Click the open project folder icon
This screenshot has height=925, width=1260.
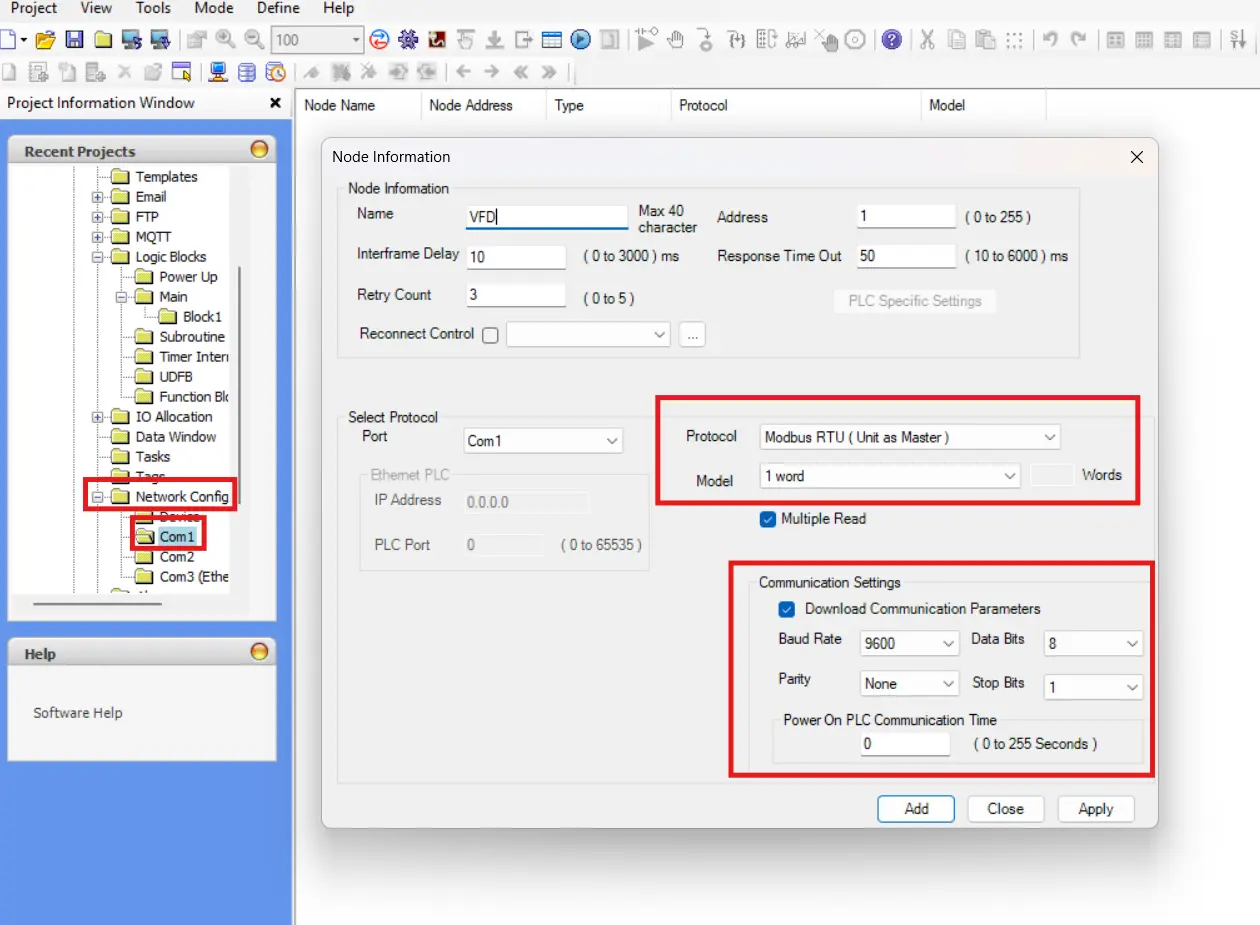(x=45, y=40)
